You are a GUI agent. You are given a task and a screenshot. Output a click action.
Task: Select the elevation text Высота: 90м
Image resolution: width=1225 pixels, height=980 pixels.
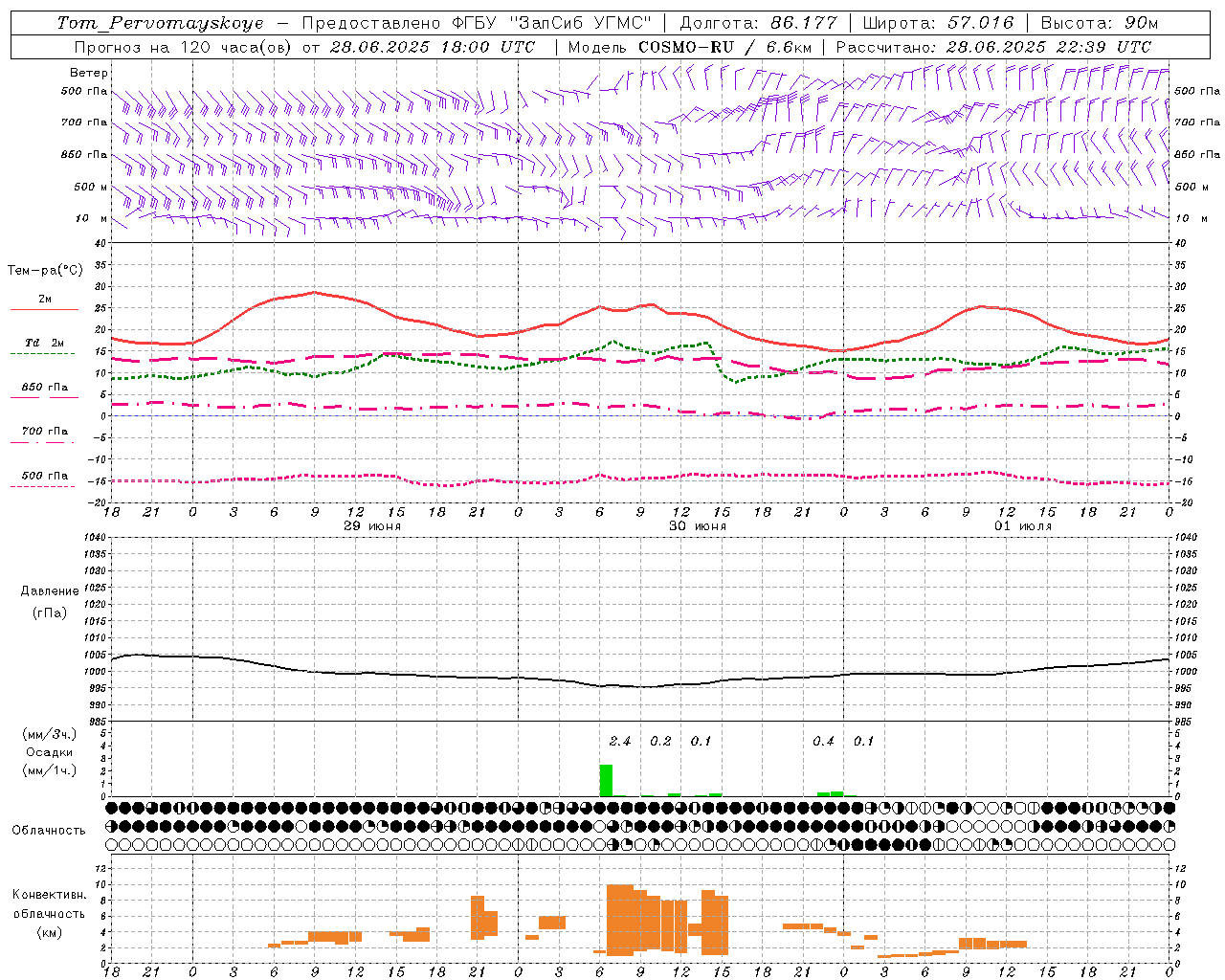pyautogui.click(x=1099, y=23)
